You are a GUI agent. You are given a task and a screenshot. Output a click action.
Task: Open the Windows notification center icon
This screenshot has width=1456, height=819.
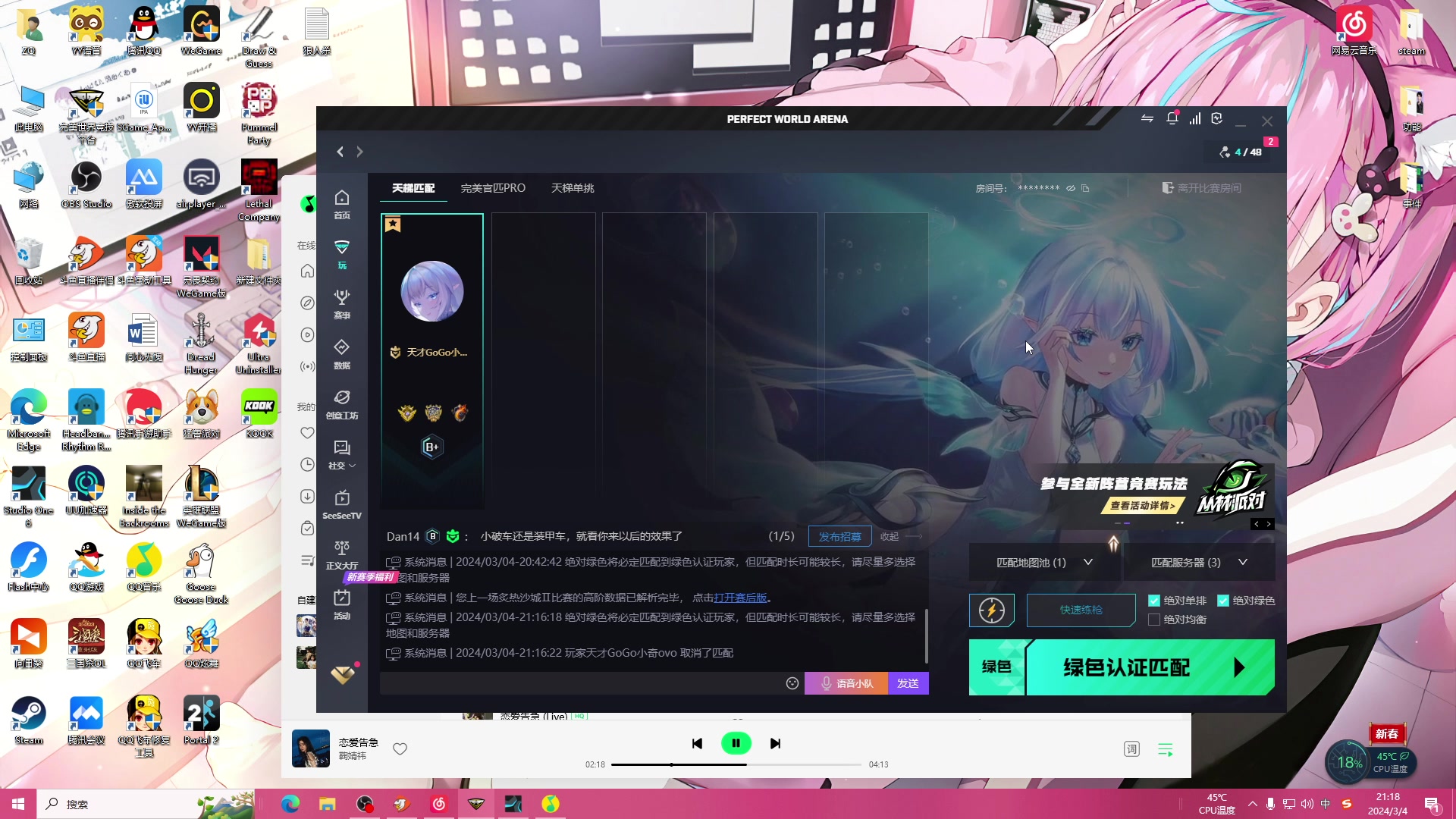pyautogui.click(x=1432, y=804)
